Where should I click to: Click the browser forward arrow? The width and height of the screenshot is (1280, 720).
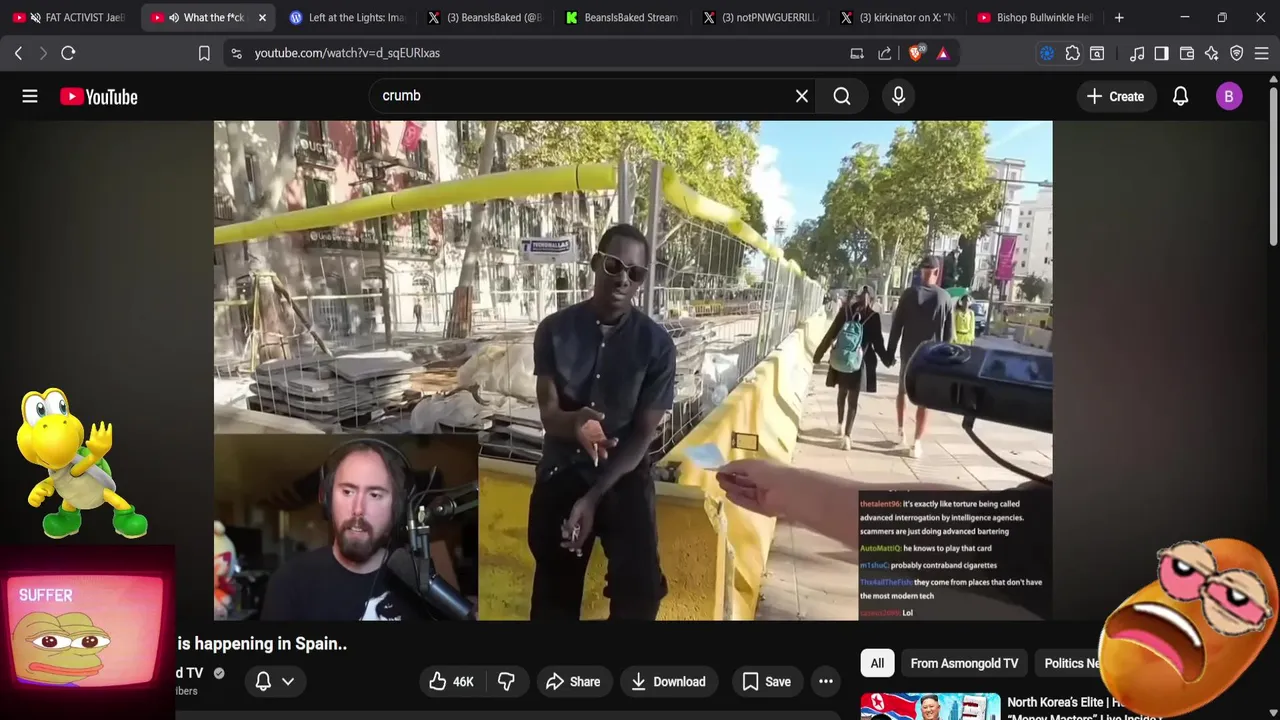point(42,53)
